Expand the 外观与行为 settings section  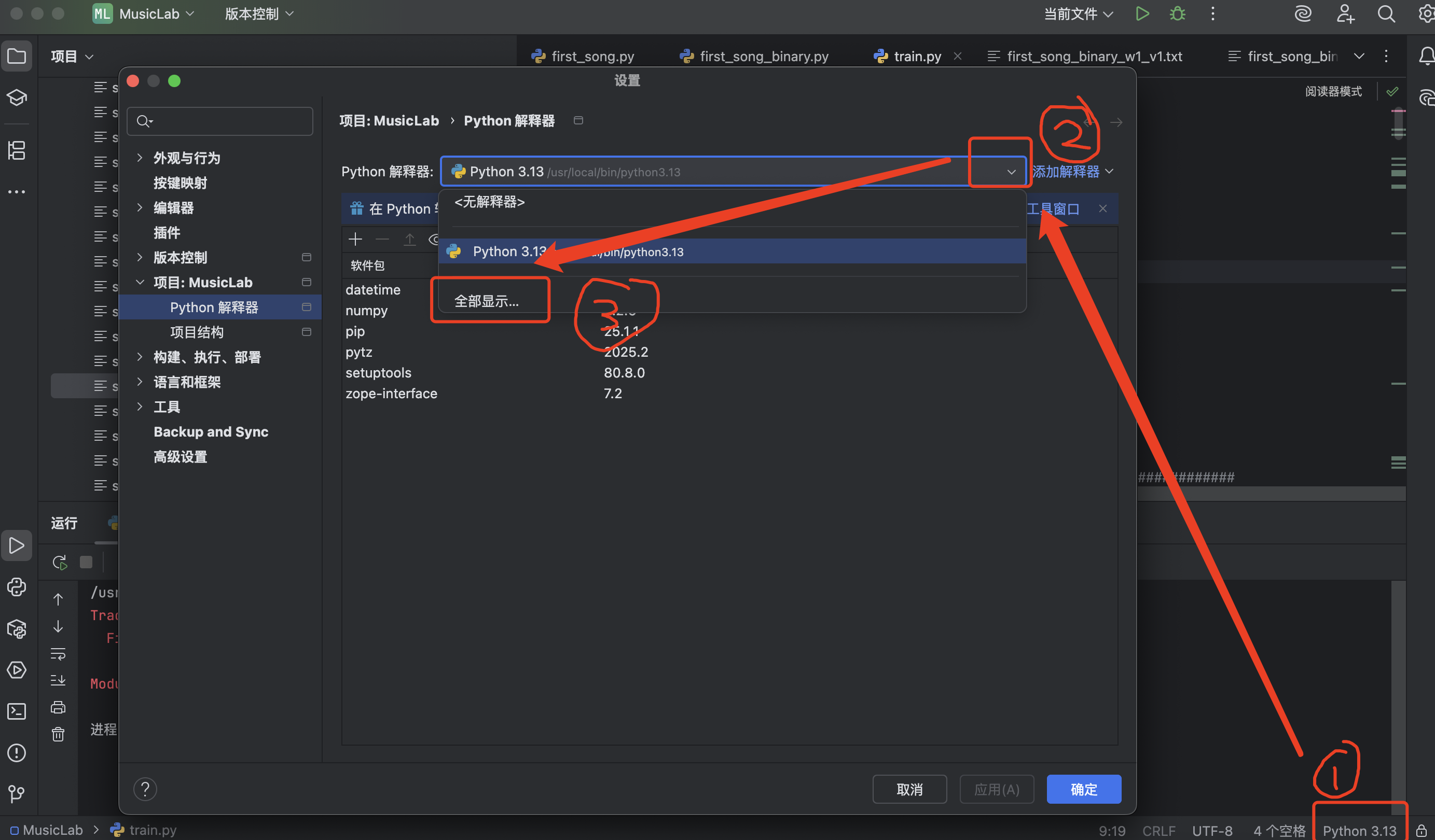coord(140,158)
